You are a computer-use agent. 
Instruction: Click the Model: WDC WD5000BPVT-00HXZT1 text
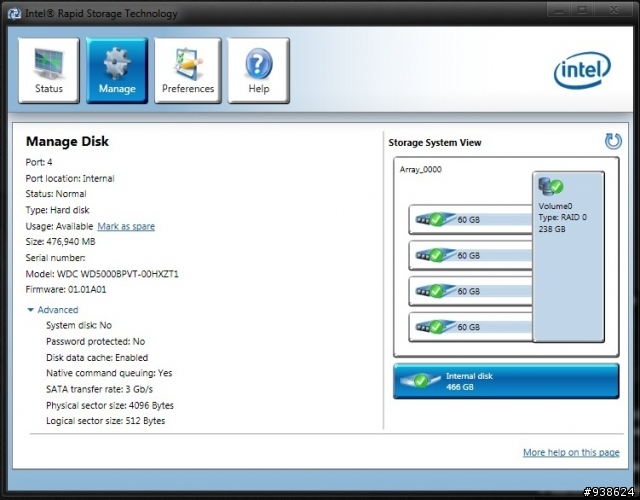pos(102,274)
